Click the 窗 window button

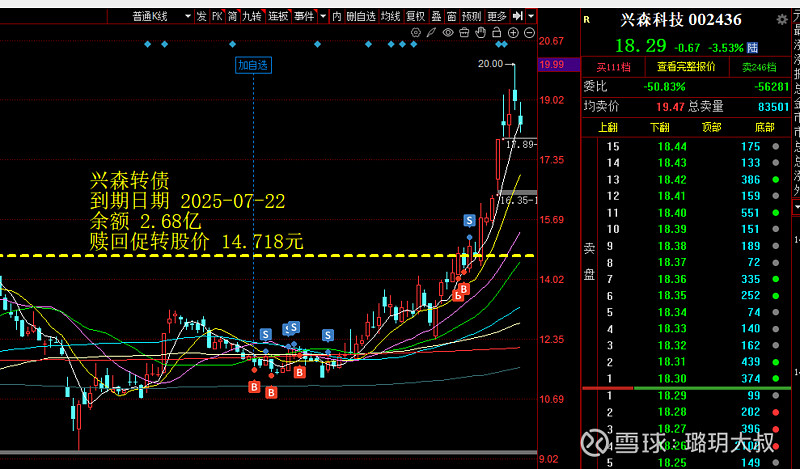pyautogui.click(x=452, y=16)
